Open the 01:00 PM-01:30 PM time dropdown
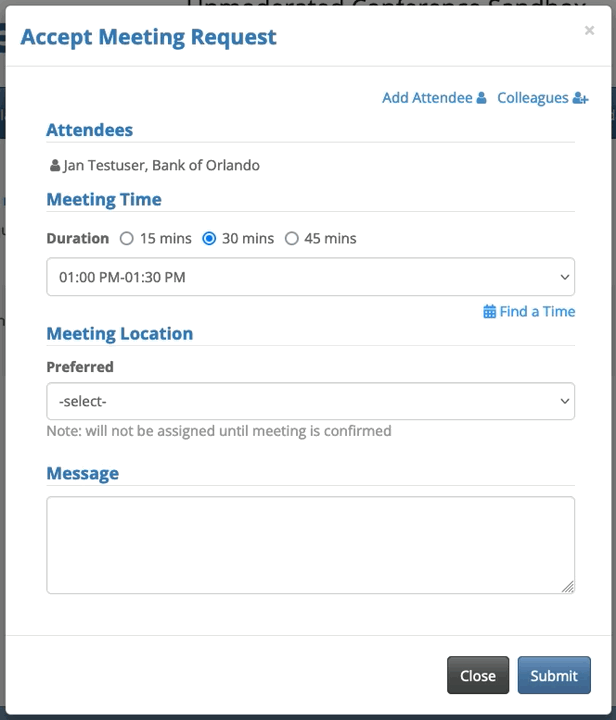 click(310, 277)
